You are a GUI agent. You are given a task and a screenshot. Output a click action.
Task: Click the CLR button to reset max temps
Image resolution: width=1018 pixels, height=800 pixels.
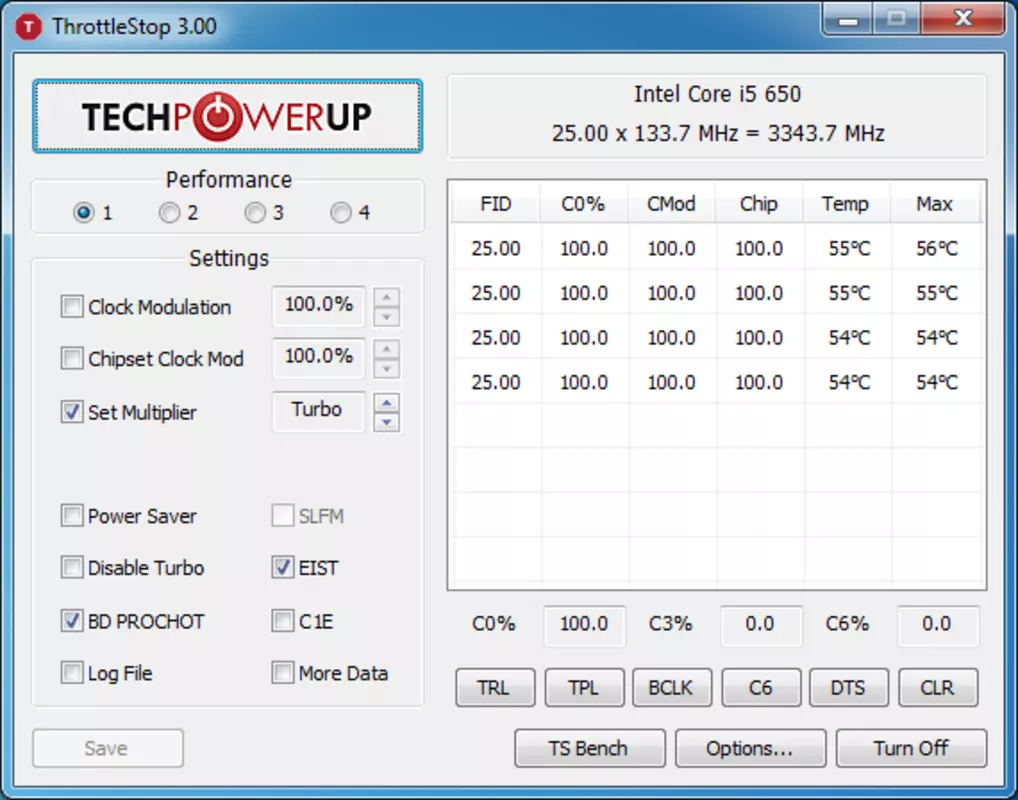tap(938, 688)
